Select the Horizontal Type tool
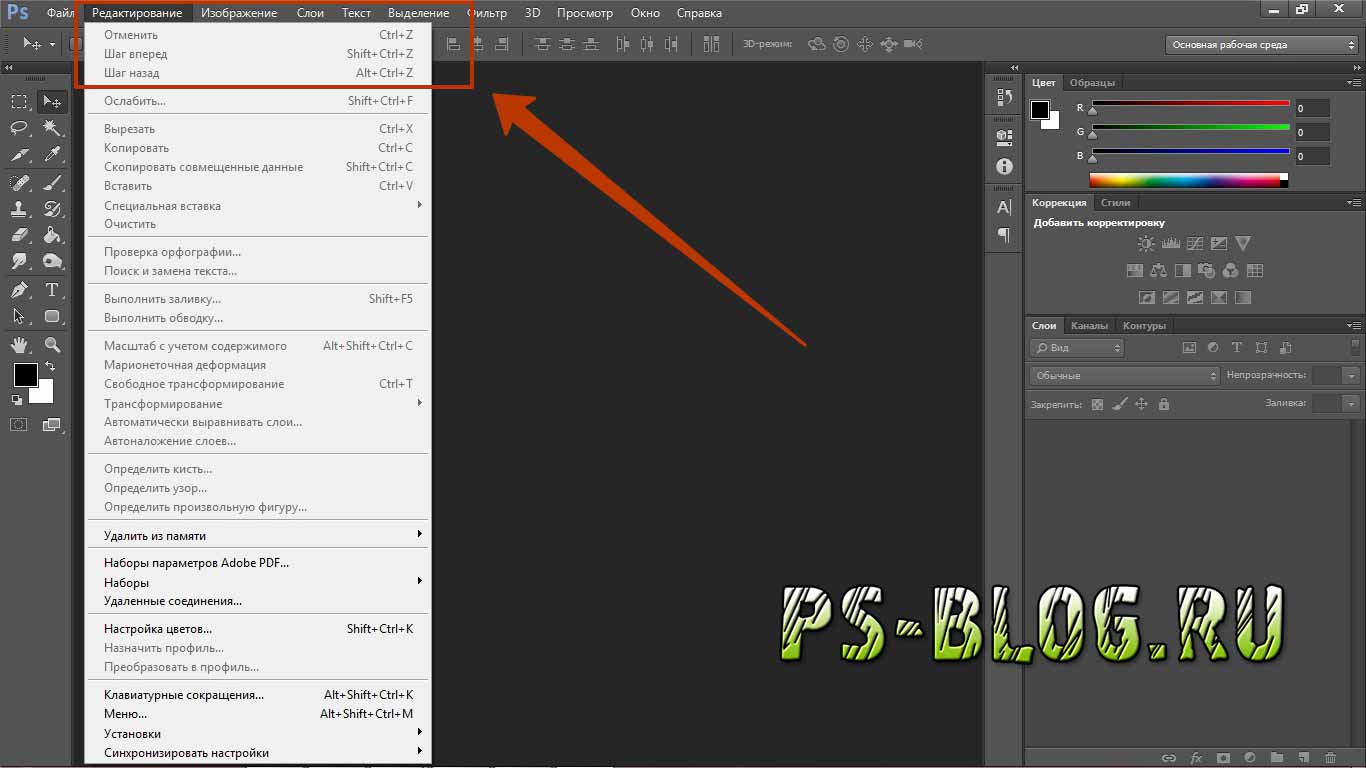1366x768 pixels. pyautogui.click(x=52, y=290)
